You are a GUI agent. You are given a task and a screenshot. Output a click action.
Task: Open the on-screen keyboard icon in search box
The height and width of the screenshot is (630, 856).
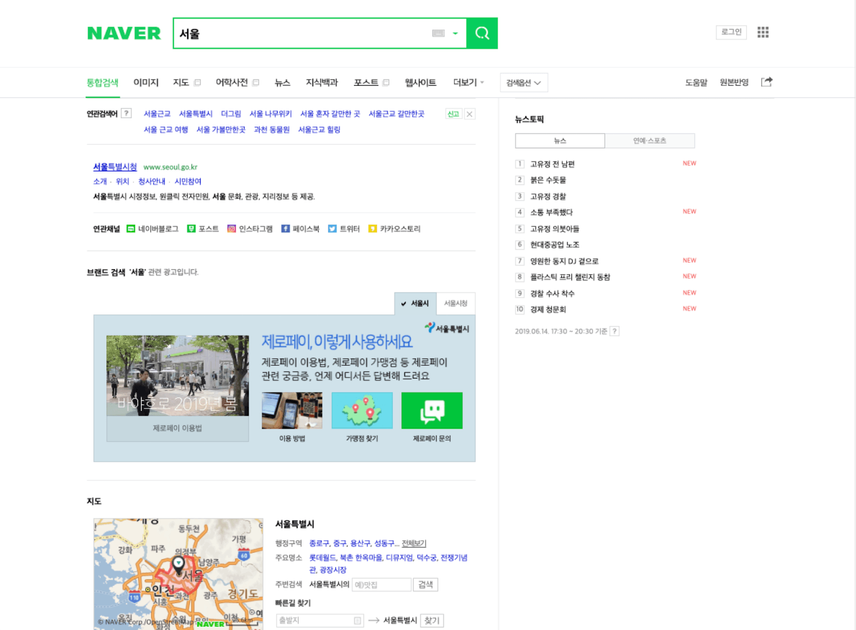point(438,33)
